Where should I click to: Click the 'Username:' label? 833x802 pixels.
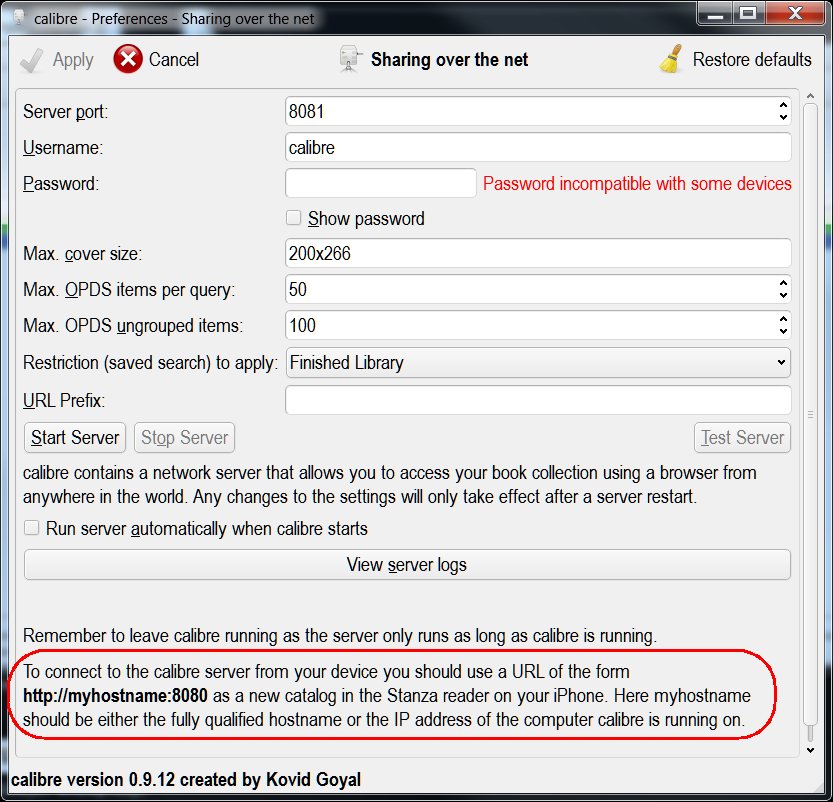click(x=63, y=148)
